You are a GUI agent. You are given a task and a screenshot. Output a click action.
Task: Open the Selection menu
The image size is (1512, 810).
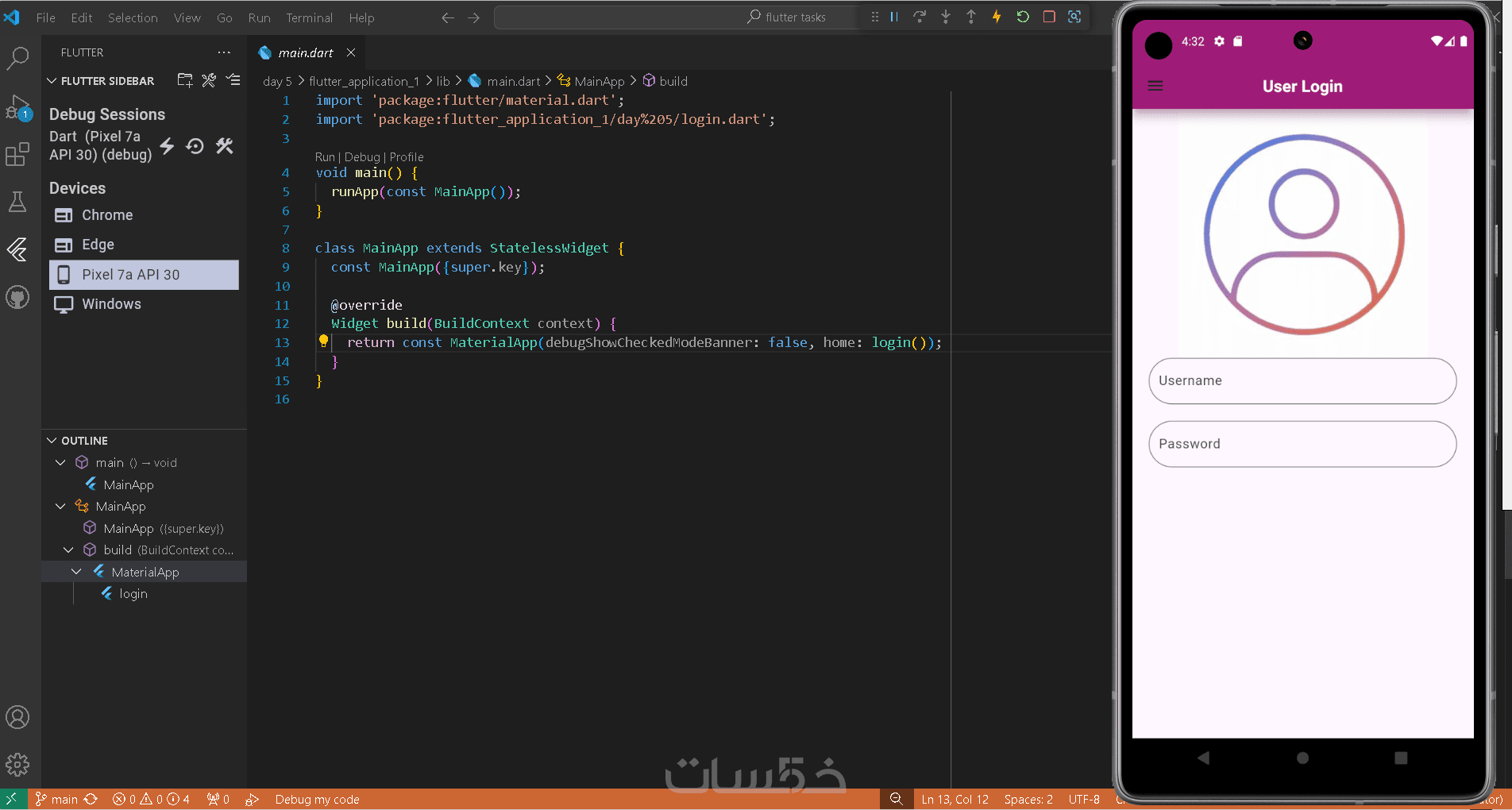(133, 17)
